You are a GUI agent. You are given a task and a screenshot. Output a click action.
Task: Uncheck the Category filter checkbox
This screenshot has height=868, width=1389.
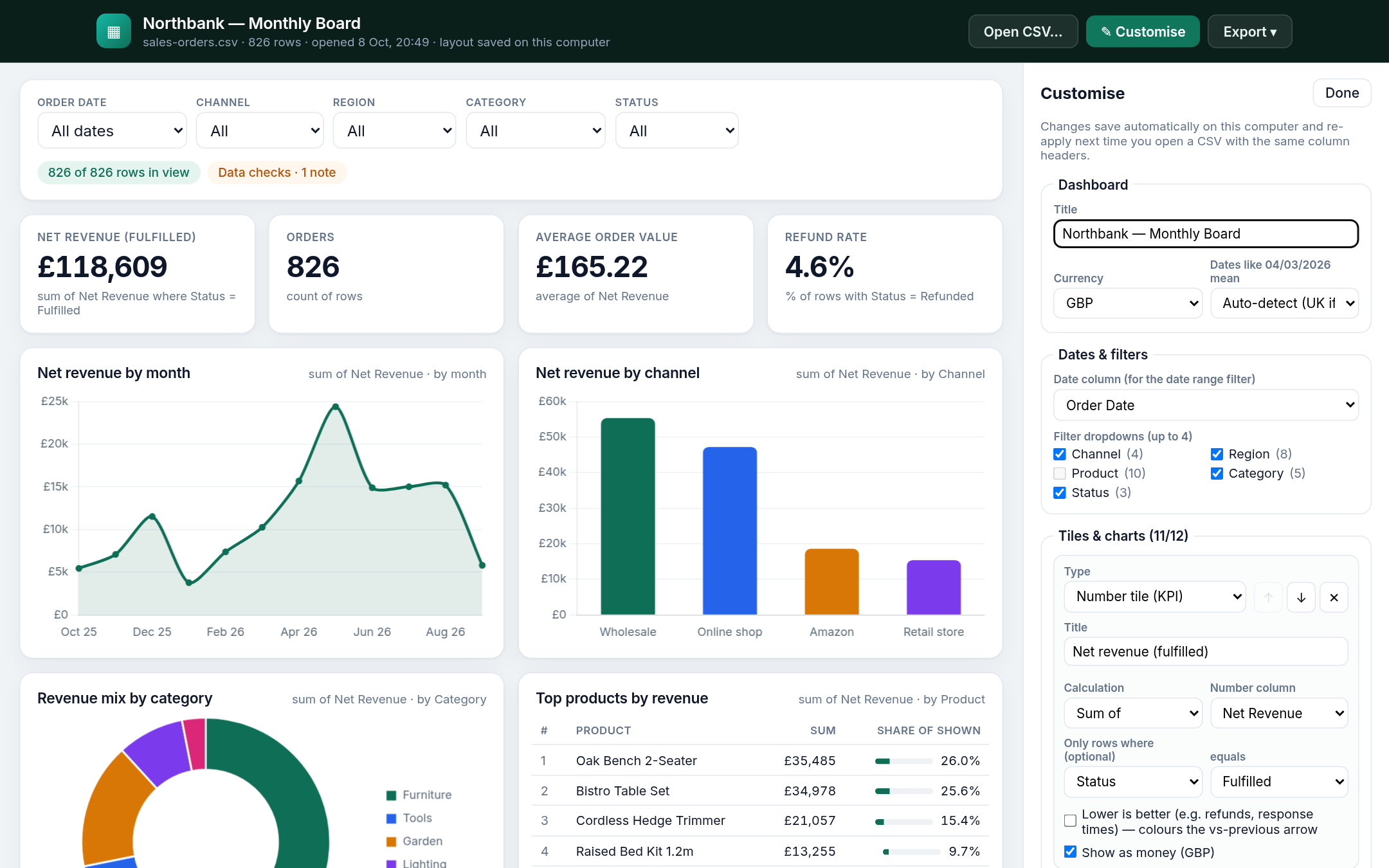[x=1217, y=474]
